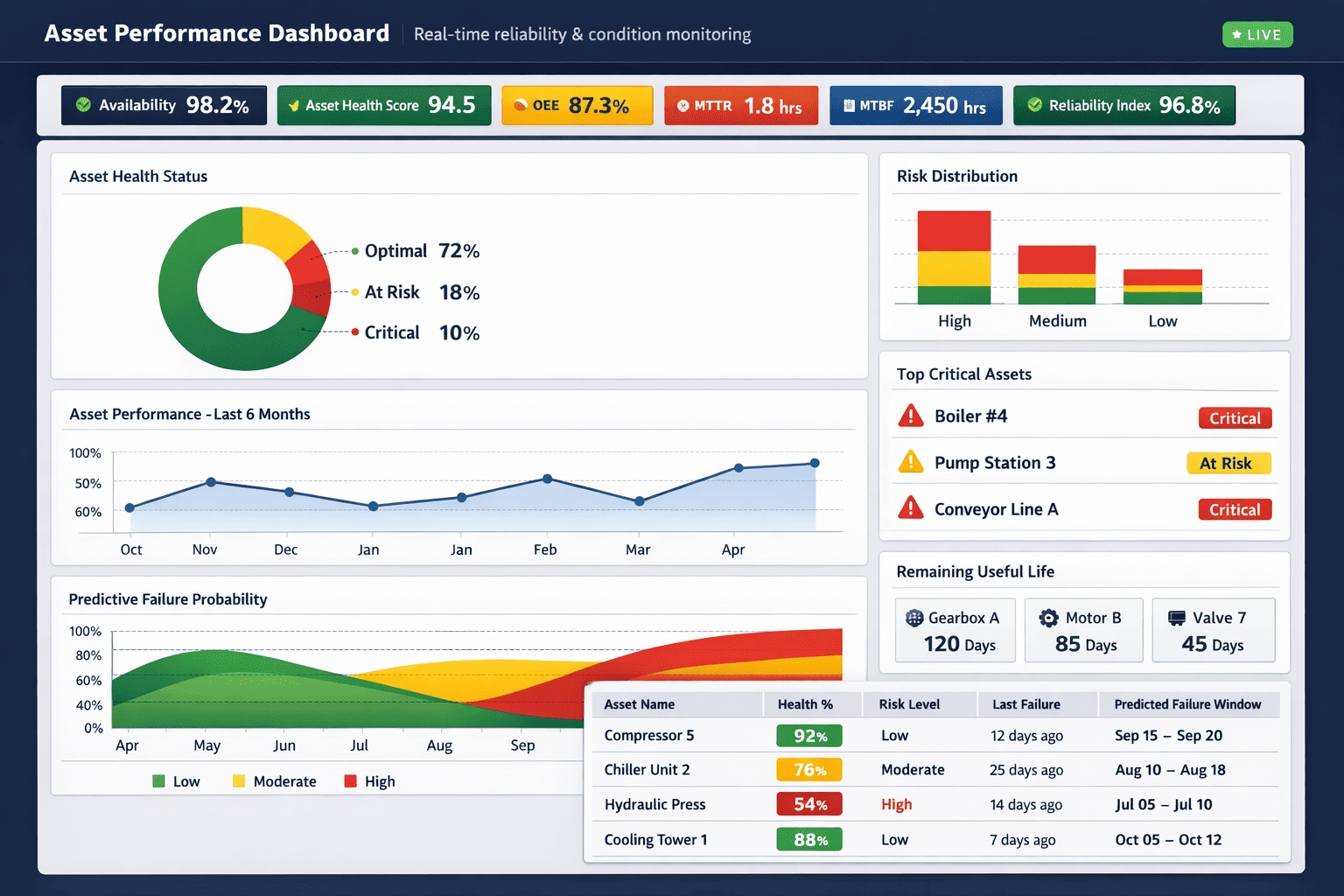Click the Critical badge for Boiler #4
Screen dimensions: 1344x896
pyautogui.click(x=1235, y=418)
